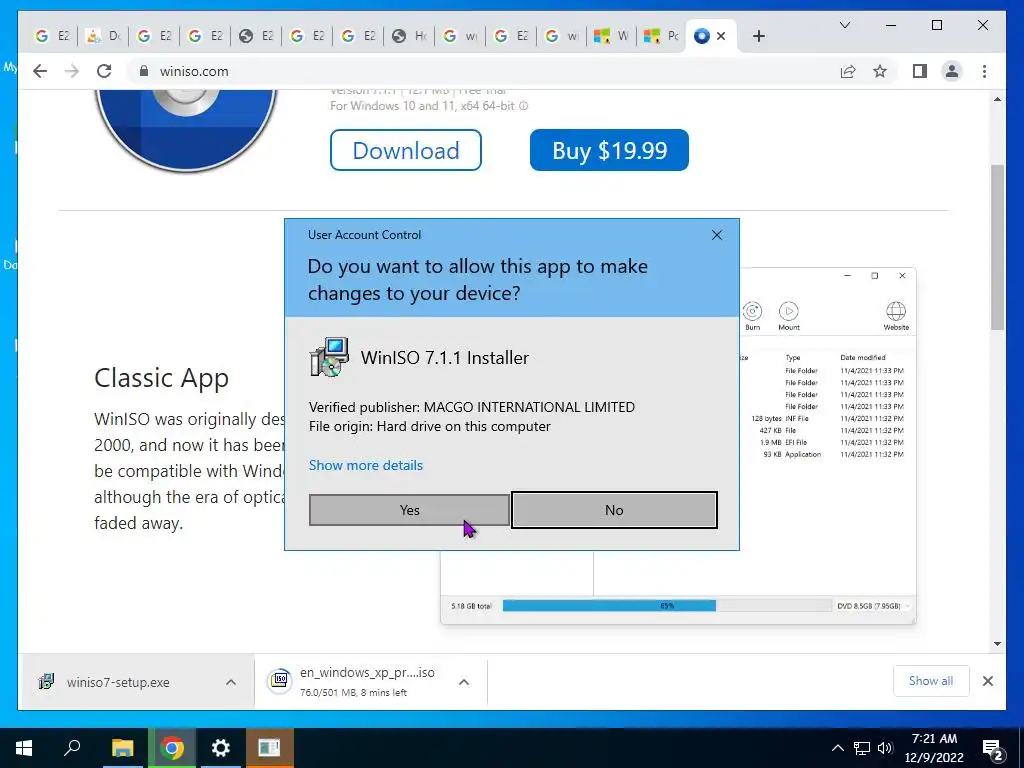Switch to the 'Dc' tab with orange icon

point(103,36)
